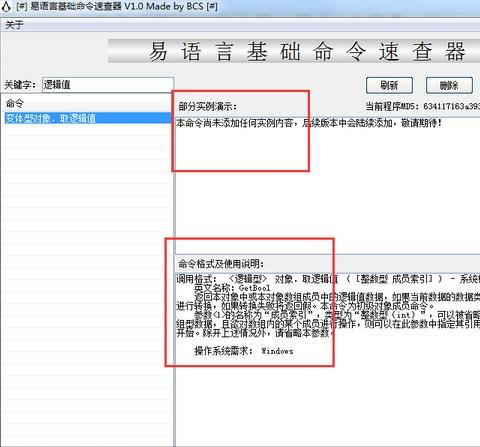Focus the 关键字 input field
This screenshot has height=447, width=480.
(x=108, y=85)
